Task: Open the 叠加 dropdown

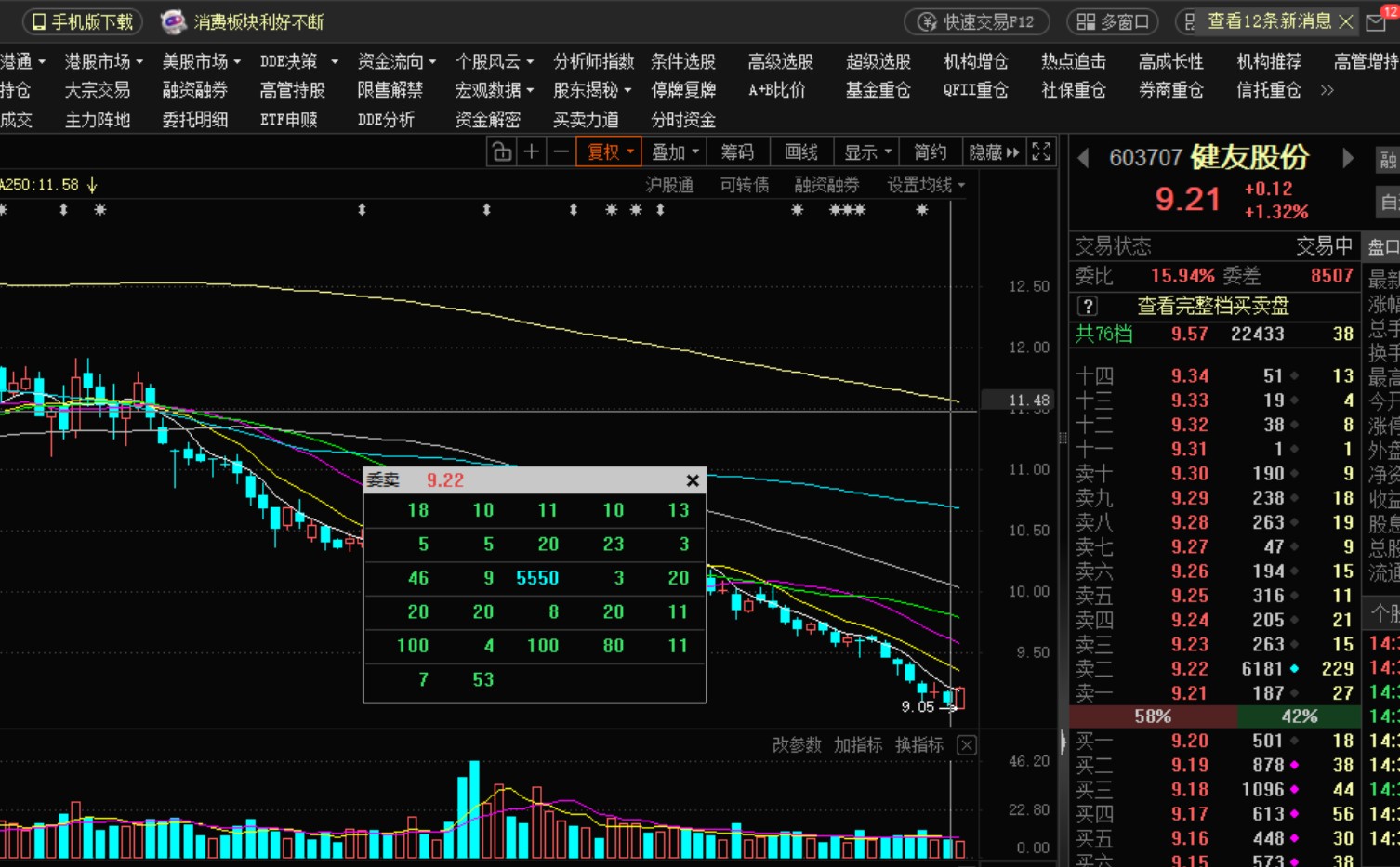Action: pos(675,151)
